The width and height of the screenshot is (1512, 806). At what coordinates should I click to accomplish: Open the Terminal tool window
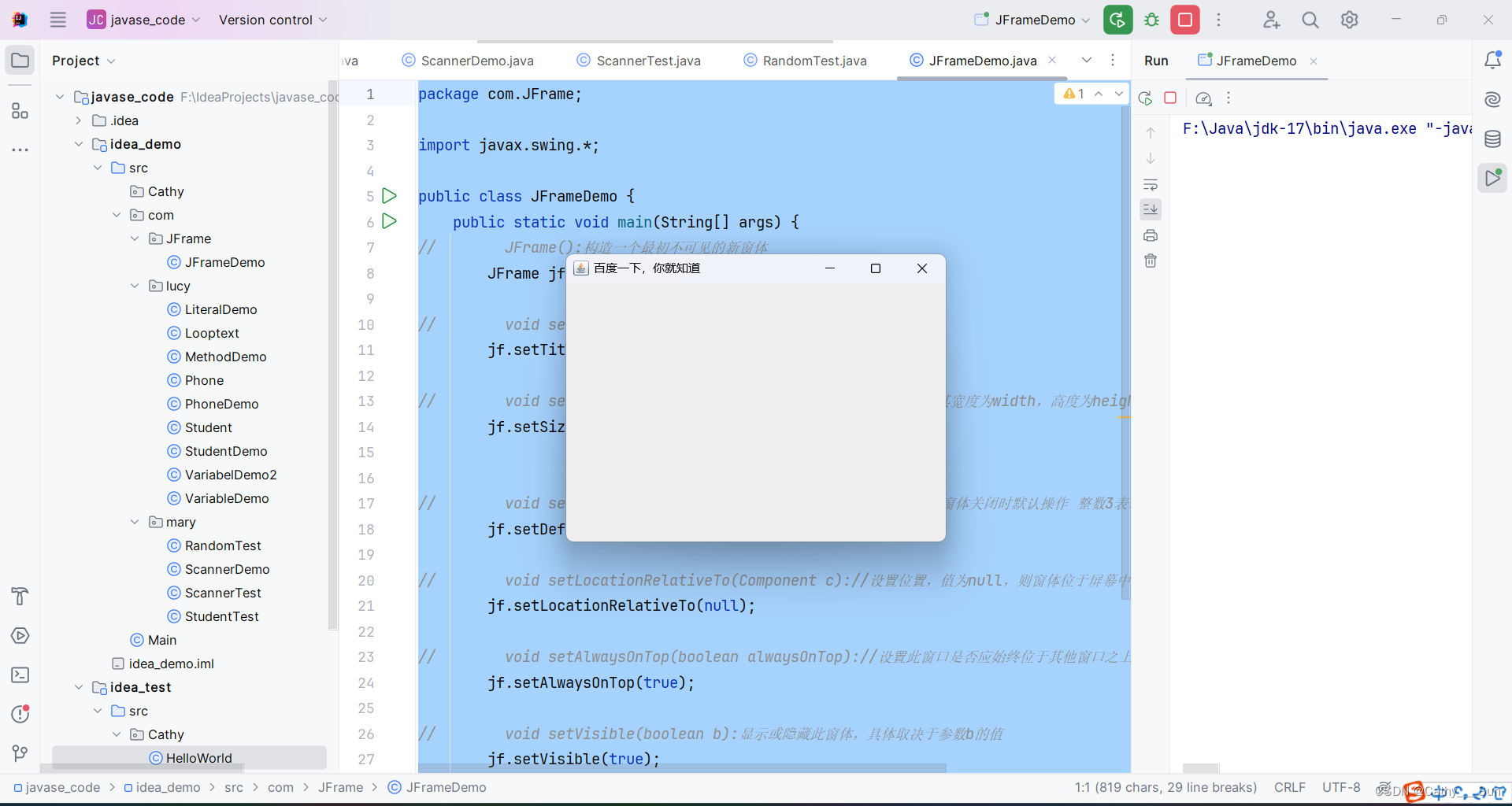(20, 675)
